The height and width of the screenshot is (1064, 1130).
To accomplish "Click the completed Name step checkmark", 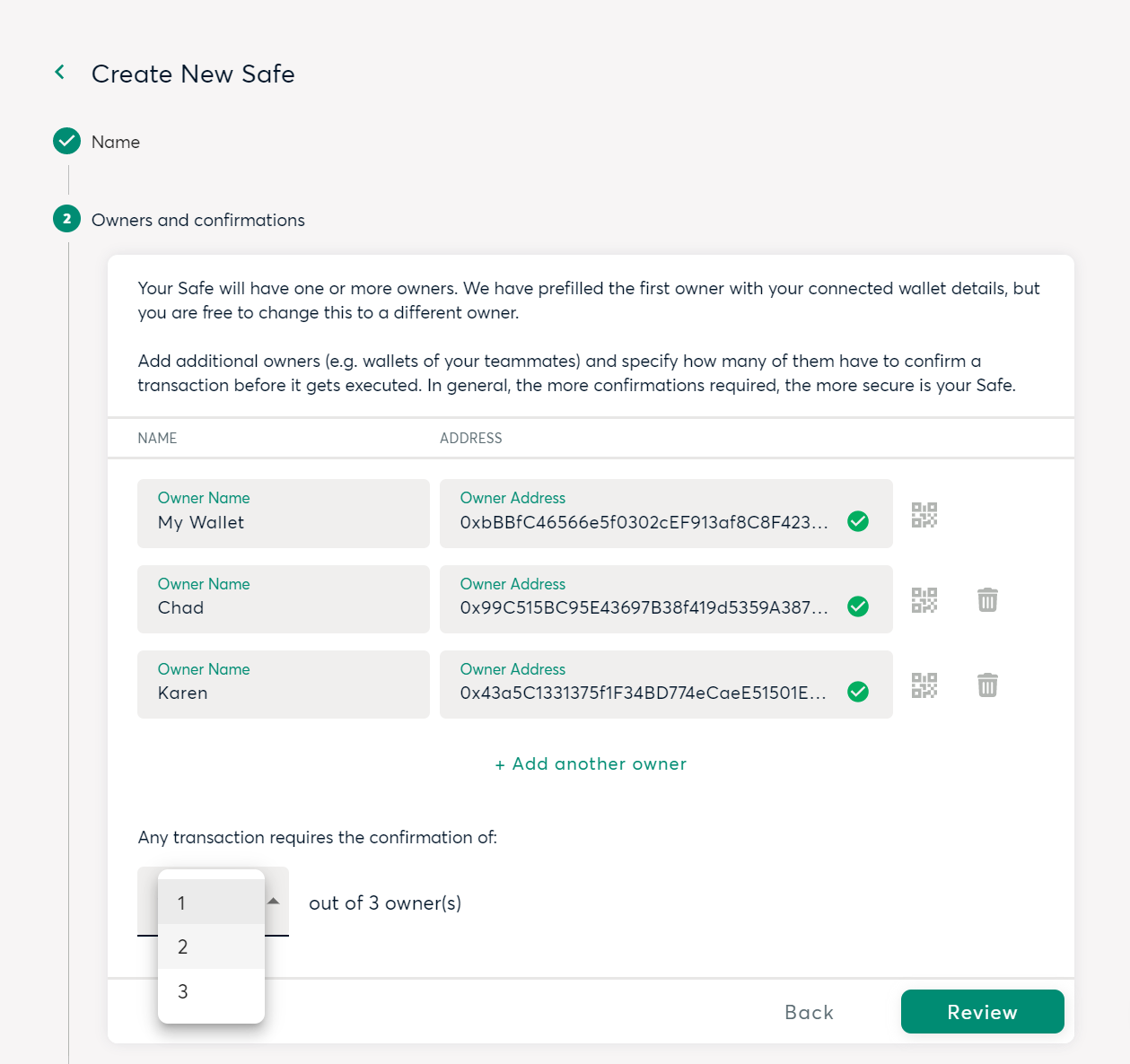I will (66, 141).
